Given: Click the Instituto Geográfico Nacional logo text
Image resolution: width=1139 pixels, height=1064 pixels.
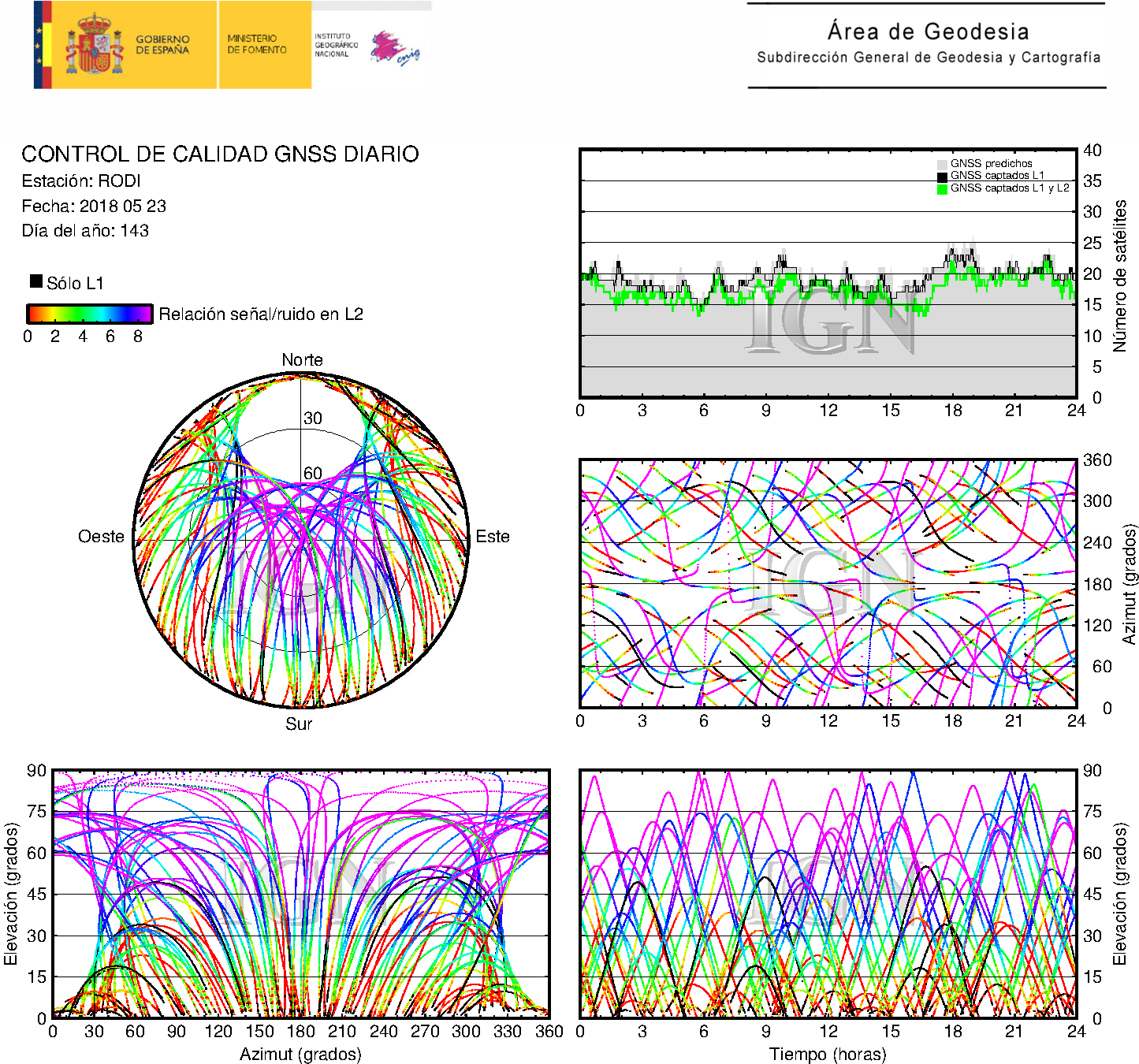Looking at the screenshot, I should tap(336, 45).
